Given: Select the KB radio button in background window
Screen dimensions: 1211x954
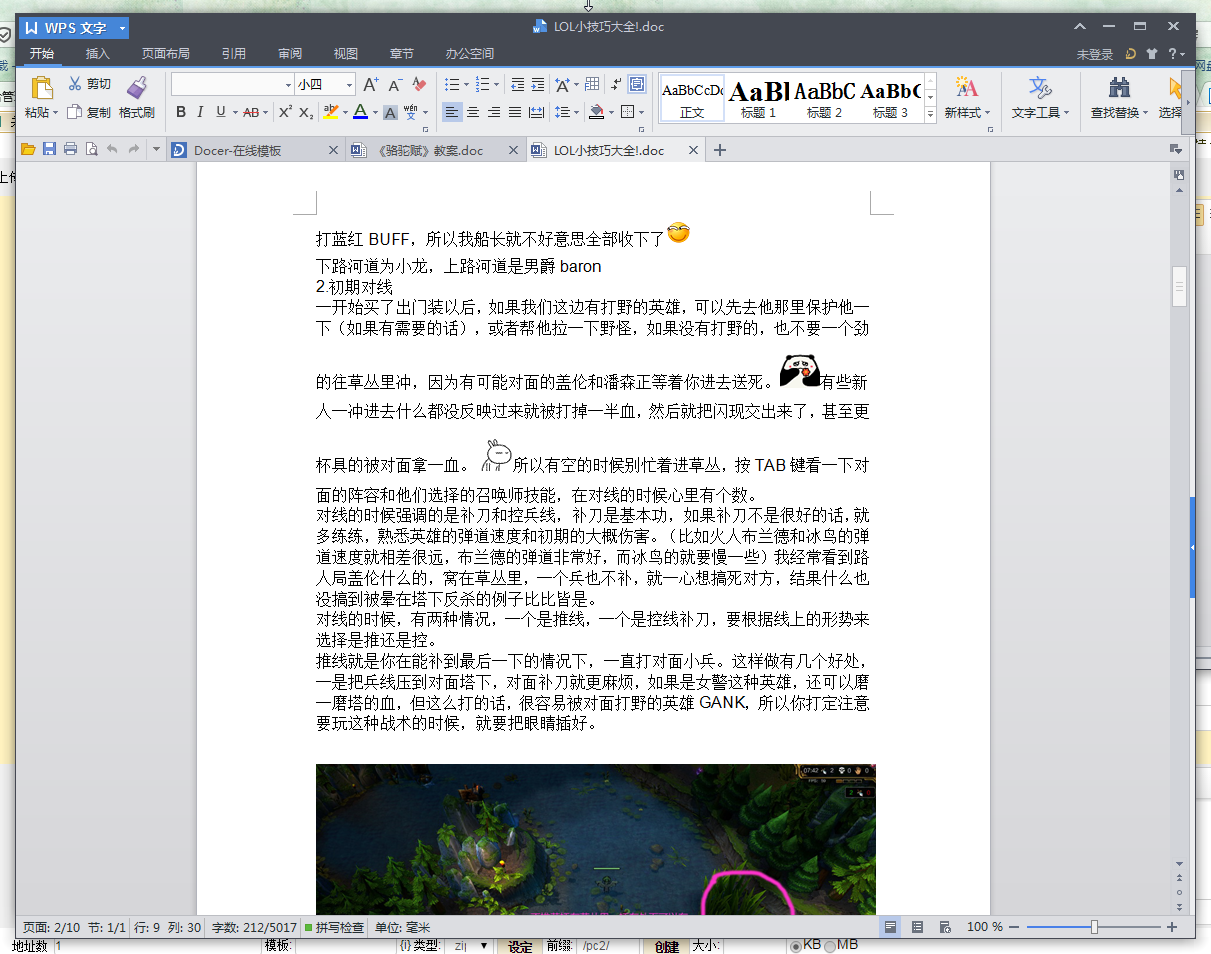Looking at the screenshot, I should (x=796, y=946).
